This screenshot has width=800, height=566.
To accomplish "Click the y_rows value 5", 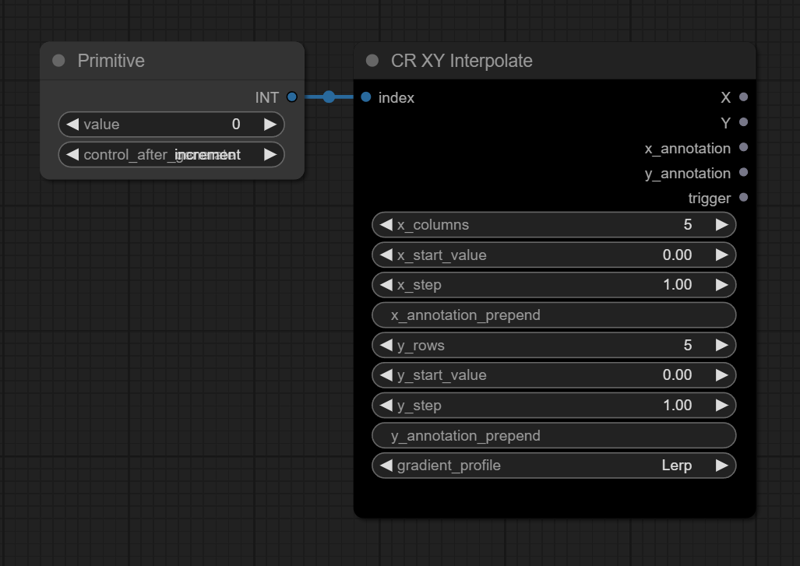I will [688, 345].
